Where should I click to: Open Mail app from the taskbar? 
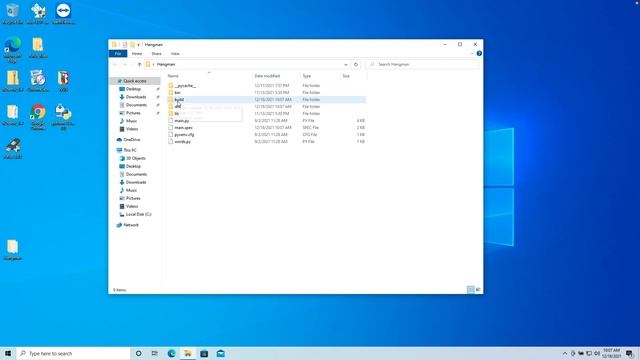[220, 353]
